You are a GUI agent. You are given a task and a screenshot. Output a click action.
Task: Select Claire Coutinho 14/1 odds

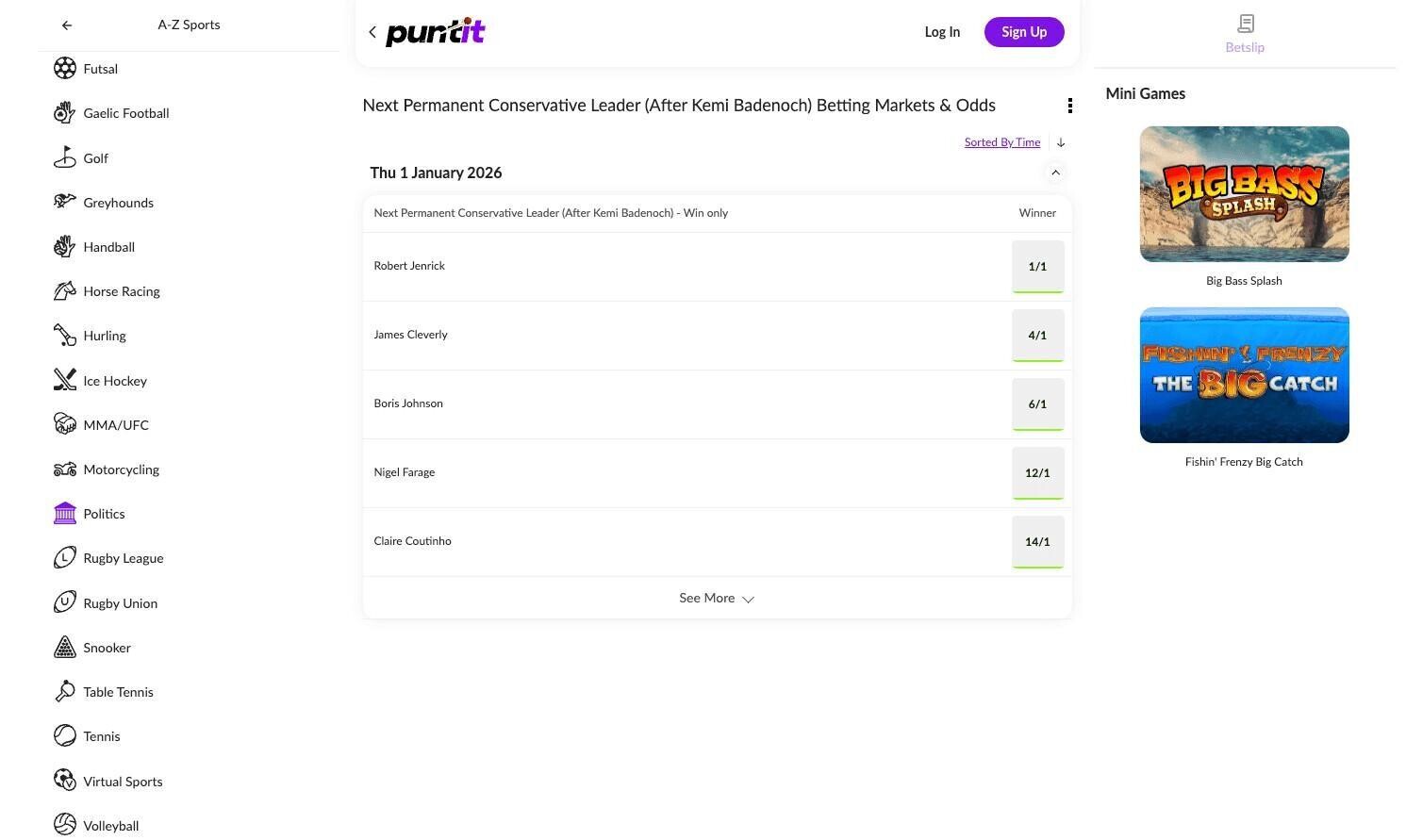pyautogui.click(x=1037, y=542)
